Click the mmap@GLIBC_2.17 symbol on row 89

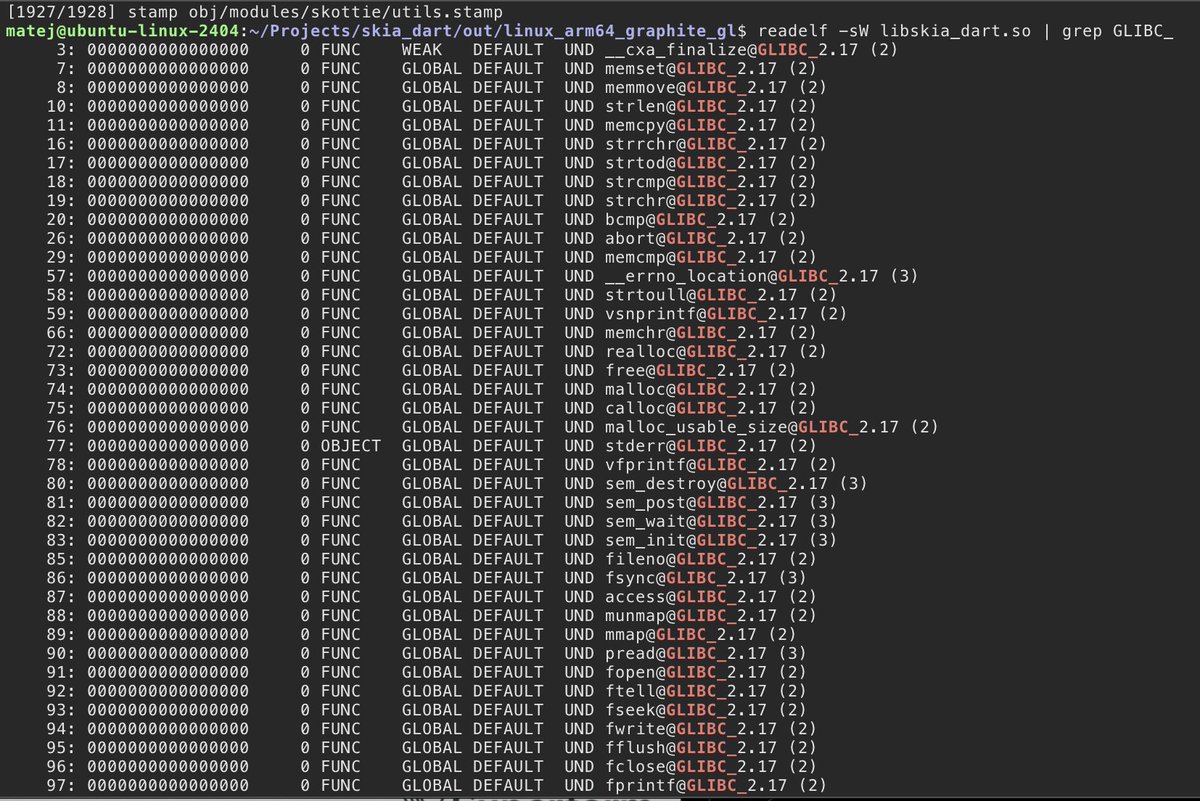point(680,635)
